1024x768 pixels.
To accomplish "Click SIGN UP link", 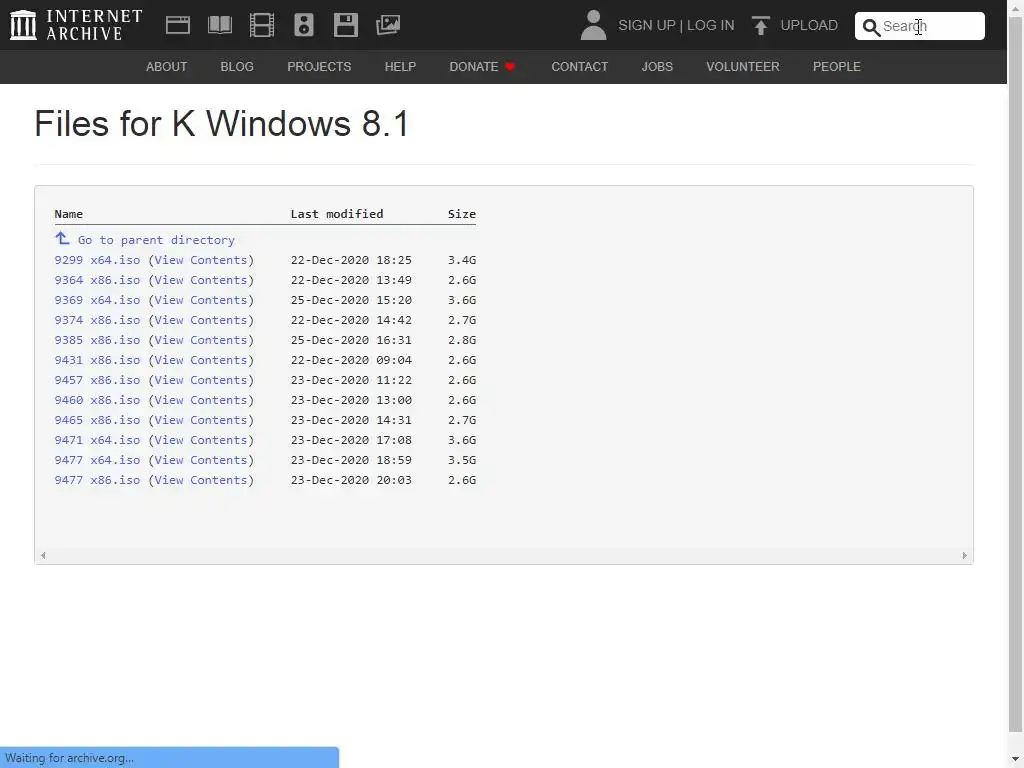I will pyautogui.click(x=647, y=25).
